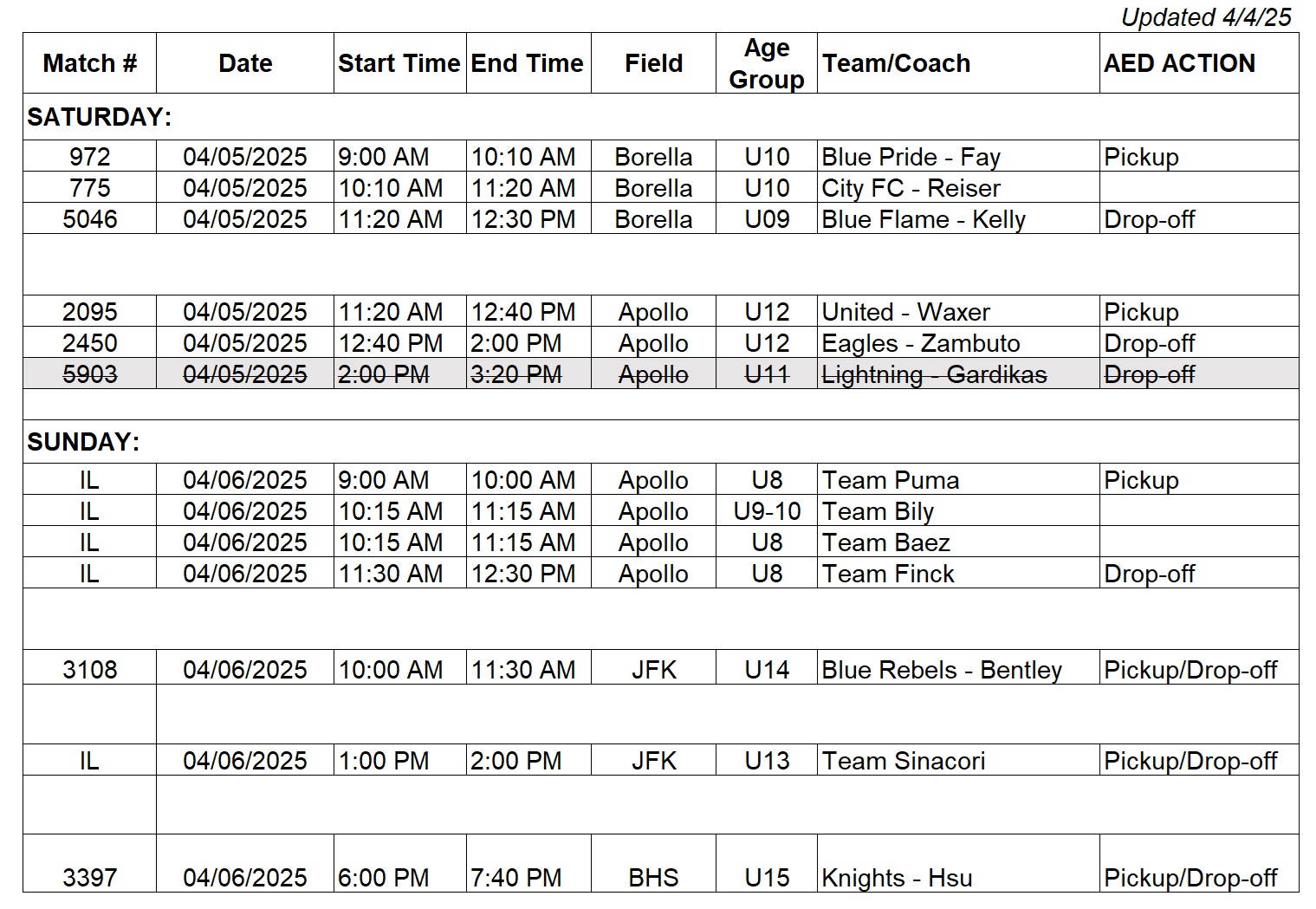The image size is (1316, 909).
Task: Click the Team/Coach column header
Action: [958, 63]
